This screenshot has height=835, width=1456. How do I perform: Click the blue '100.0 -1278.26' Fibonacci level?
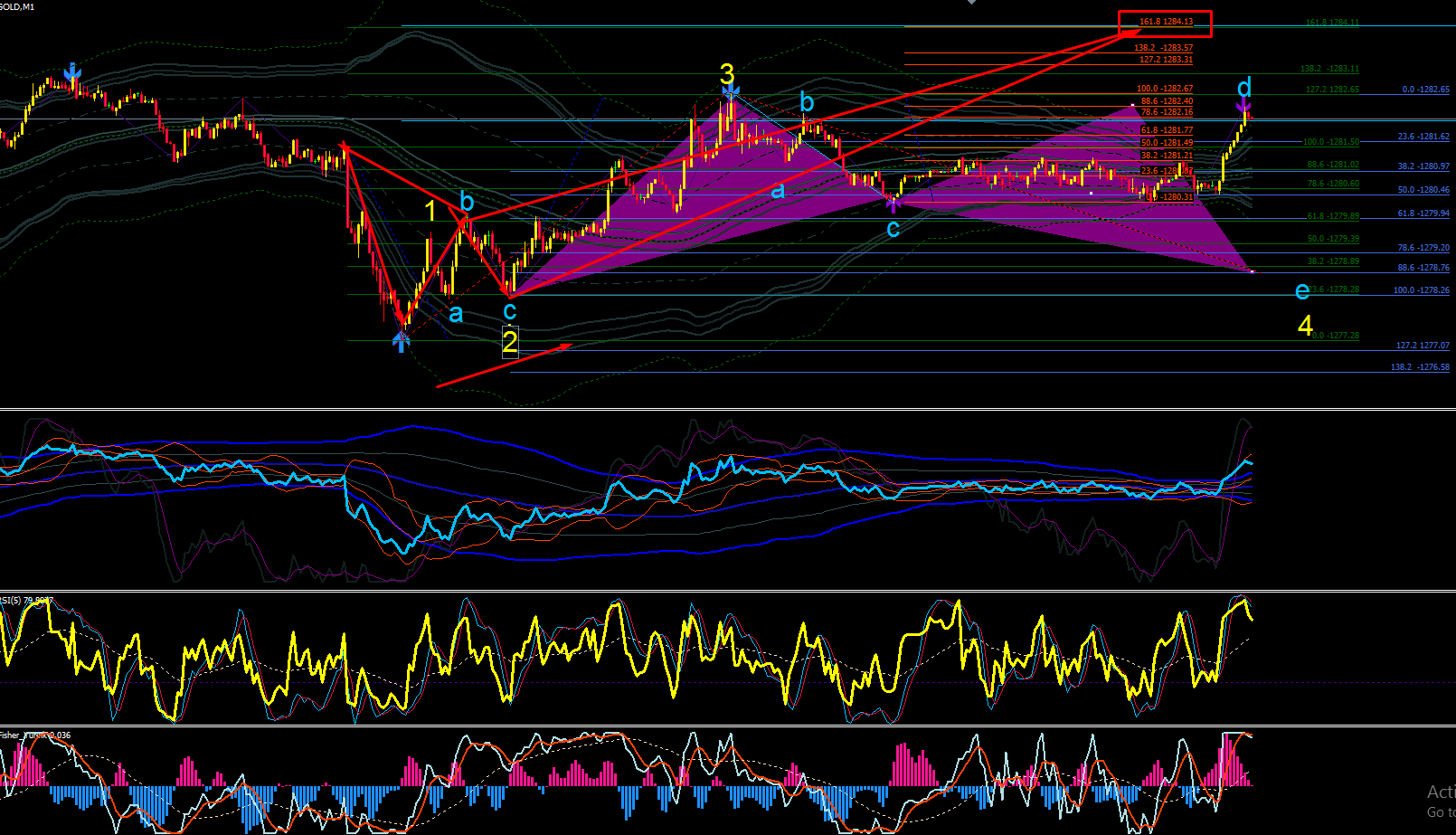(1421, 290)
